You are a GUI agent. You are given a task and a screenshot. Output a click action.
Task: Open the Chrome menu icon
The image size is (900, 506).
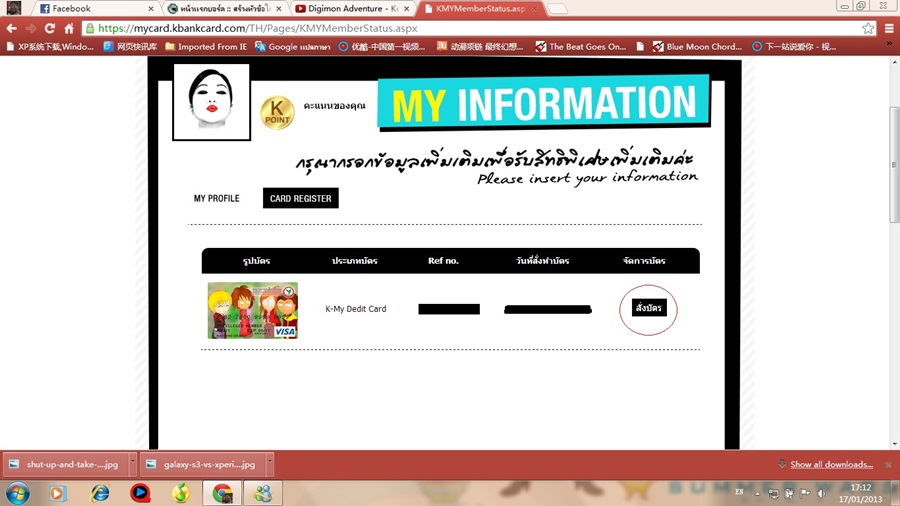coord(889,28)
